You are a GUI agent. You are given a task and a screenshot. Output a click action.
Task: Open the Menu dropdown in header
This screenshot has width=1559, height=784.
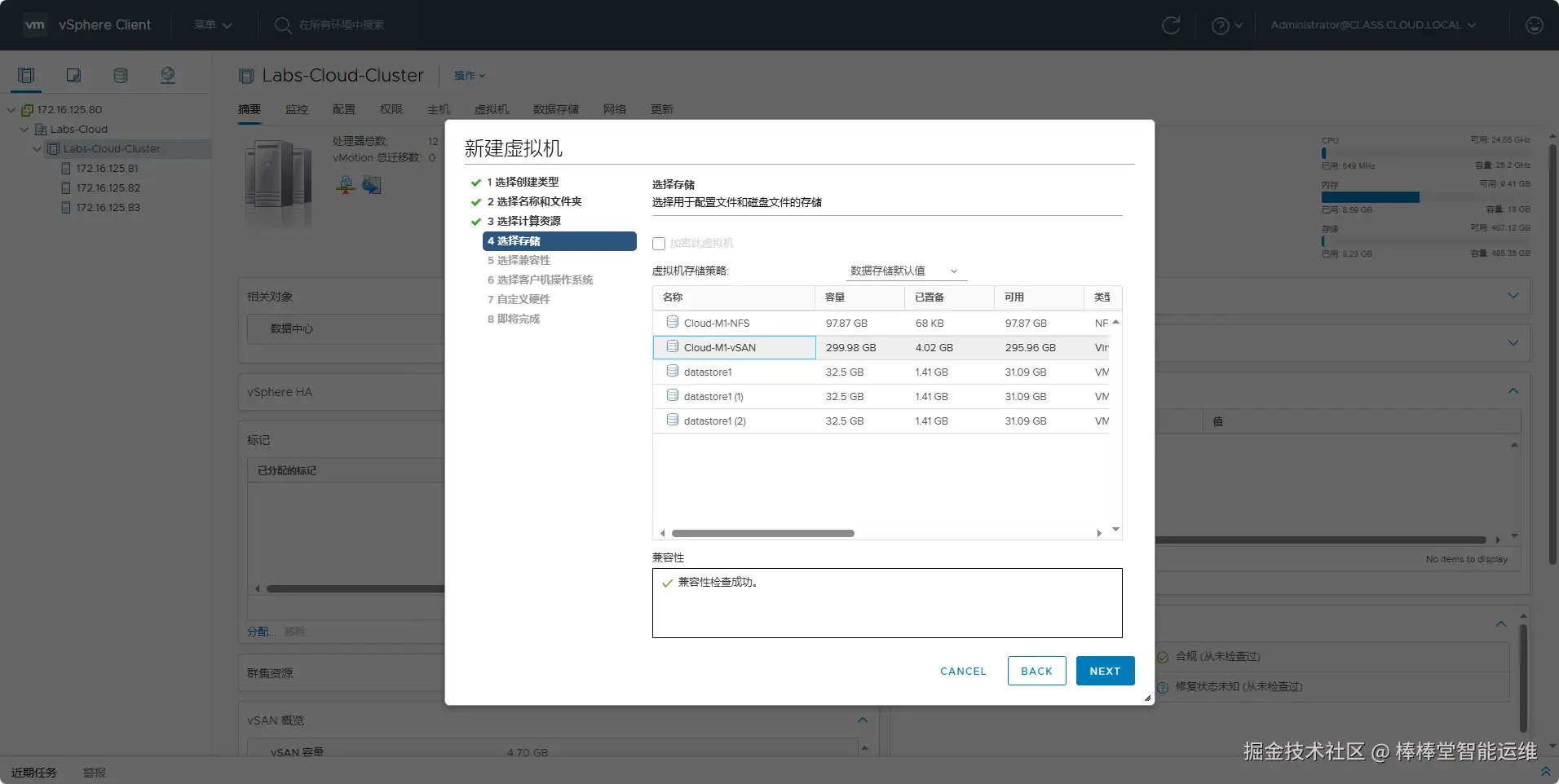point(213,25)
